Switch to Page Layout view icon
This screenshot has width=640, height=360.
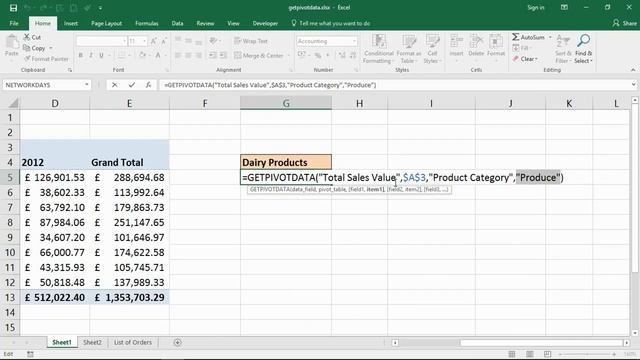[x=530, y=354]
